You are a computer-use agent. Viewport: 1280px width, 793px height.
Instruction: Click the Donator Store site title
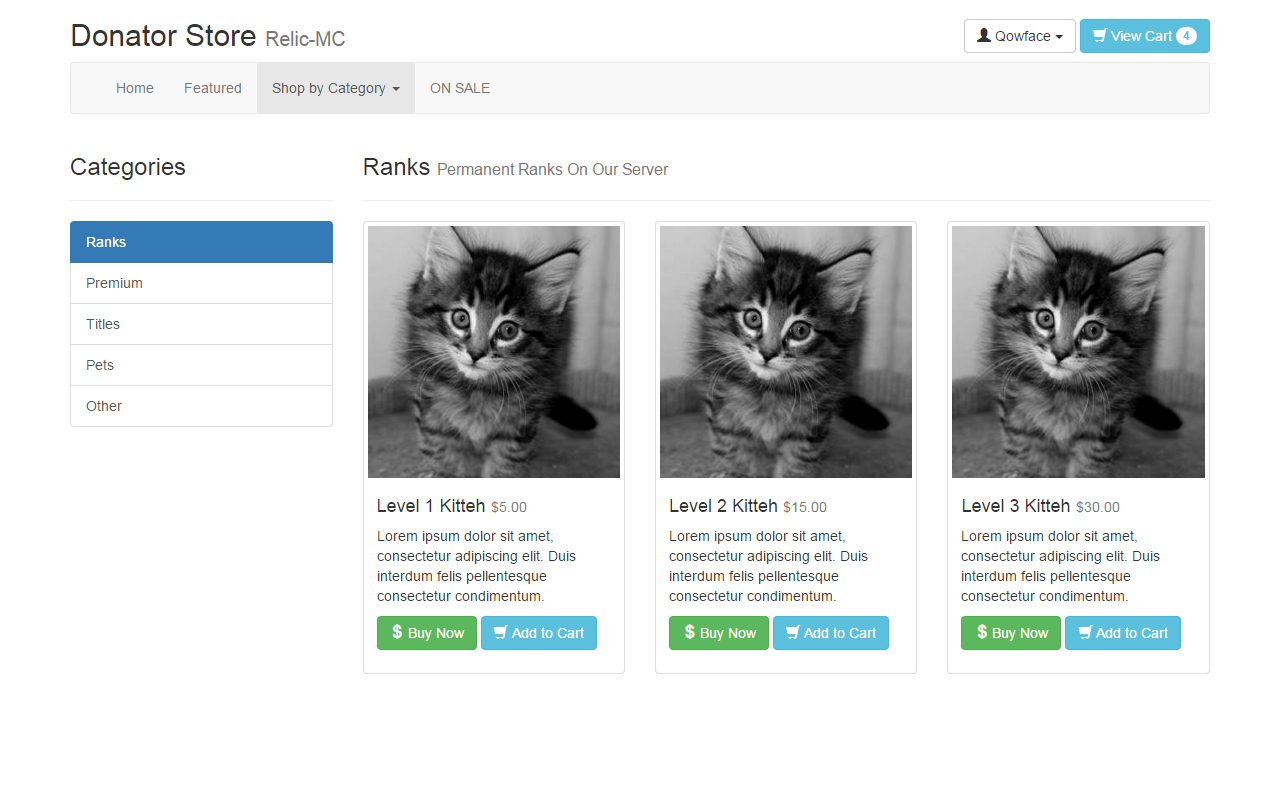pyautogui.click(x=163, y=36)
